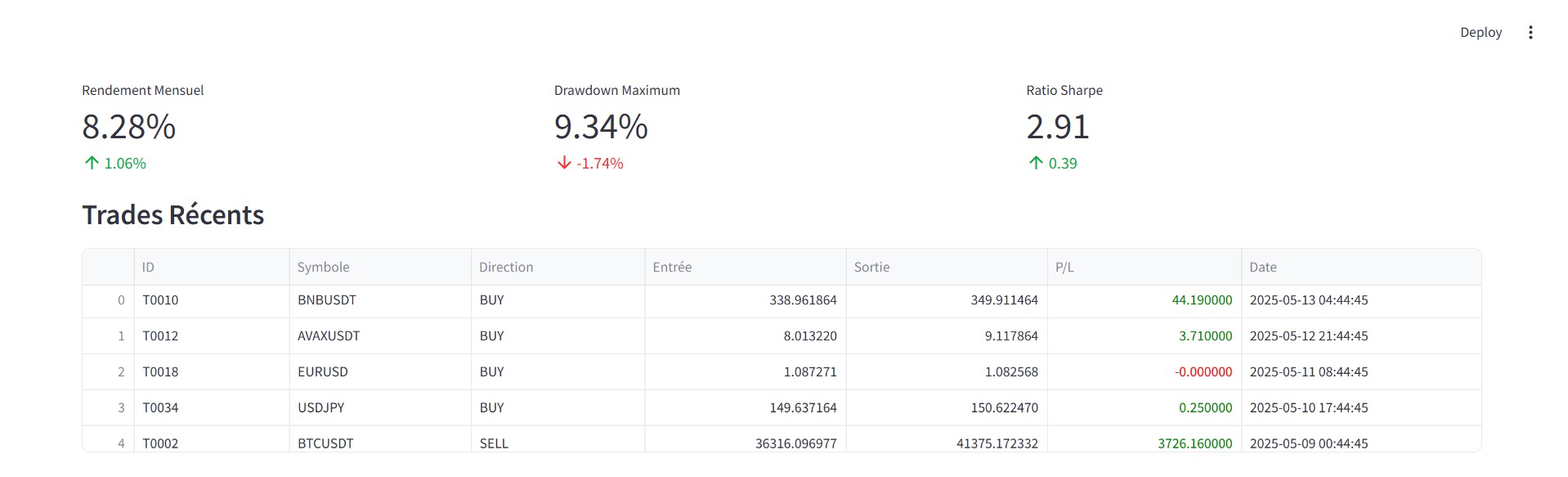
Task: Sort by the Symbole column header
Action: (380, 267)
